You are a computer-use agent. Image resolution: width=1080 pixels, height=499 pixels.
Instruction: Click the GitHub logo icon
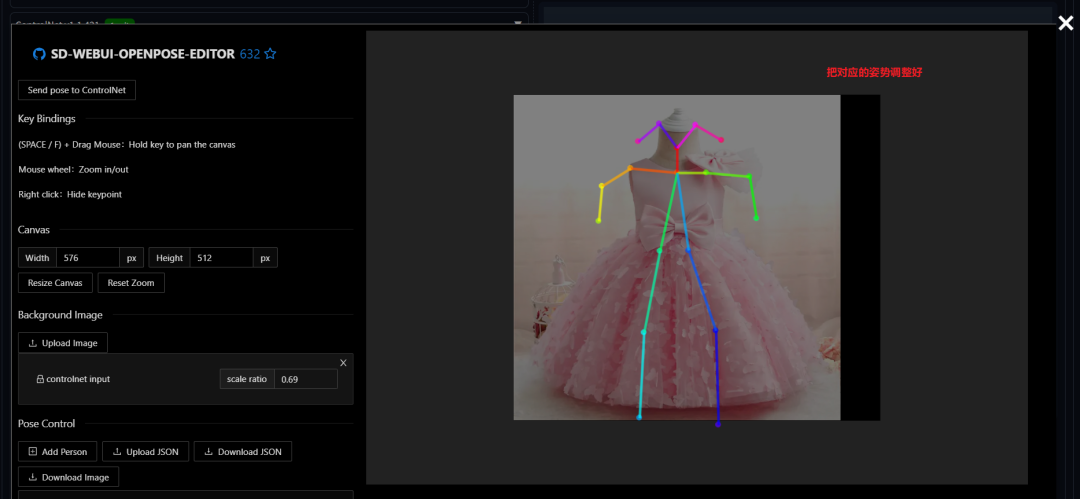[39, 54]
